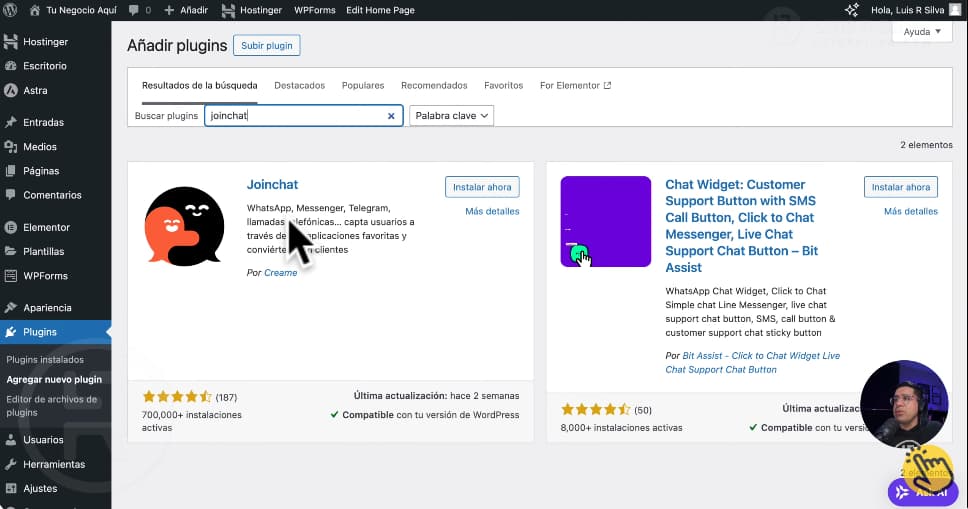Click the Hostinger icon in the sidebar

(11, 42)
